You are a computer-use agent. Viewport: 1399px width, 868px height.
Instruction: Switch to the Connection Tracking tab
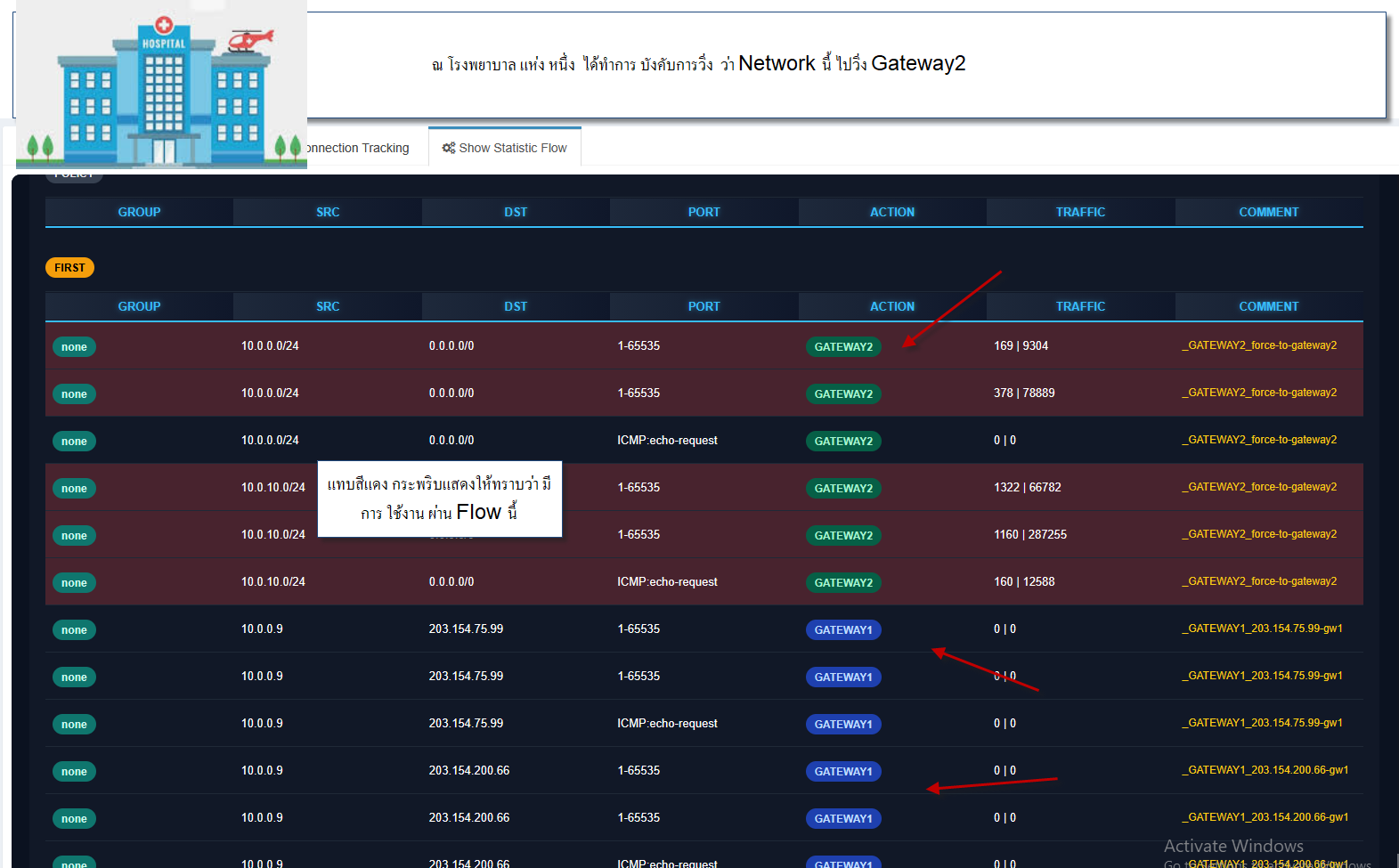point(357,148)
